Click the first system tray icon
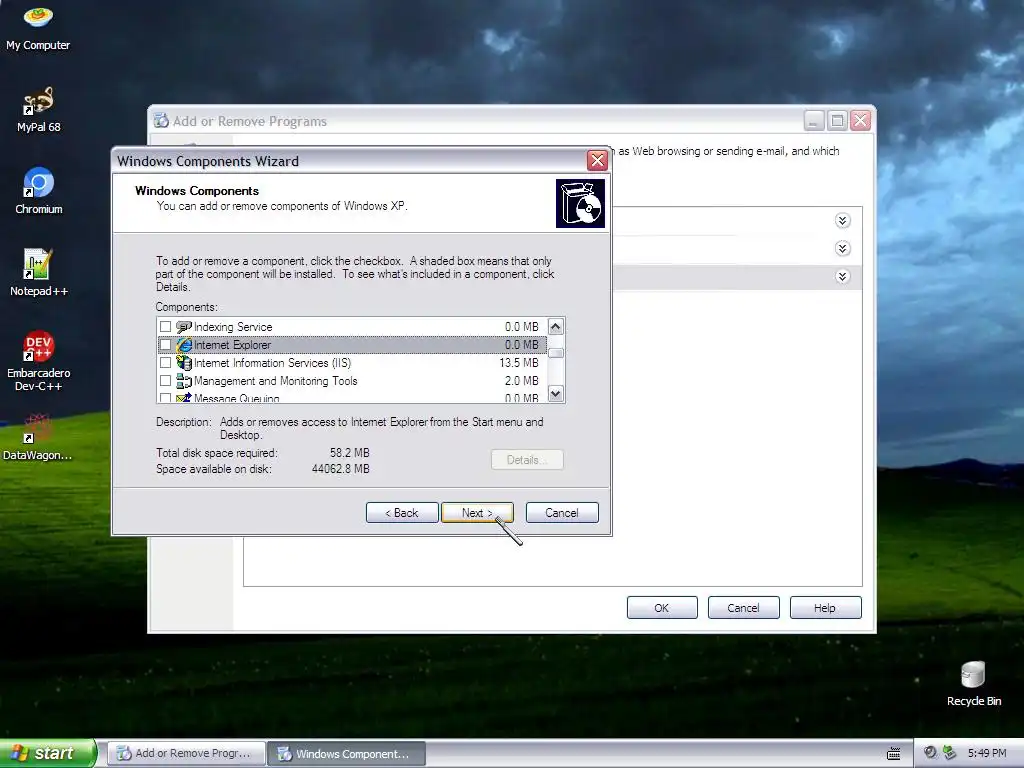1024x768 pixels. pyautogui.click(x=931, y=752)
